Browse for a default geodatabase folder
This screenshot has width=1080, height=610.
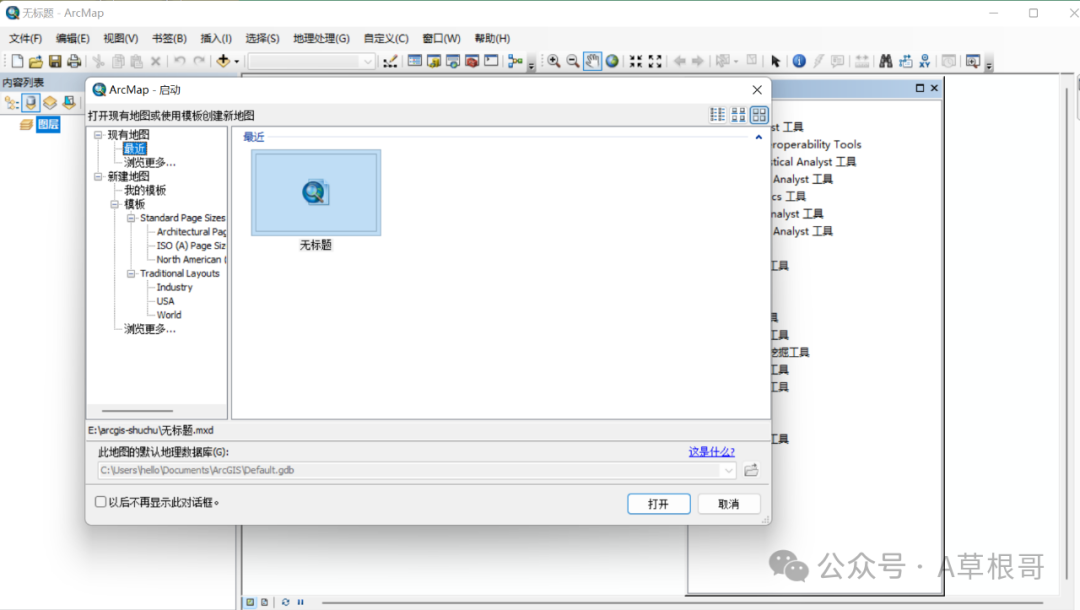click(x=751, y=470)
